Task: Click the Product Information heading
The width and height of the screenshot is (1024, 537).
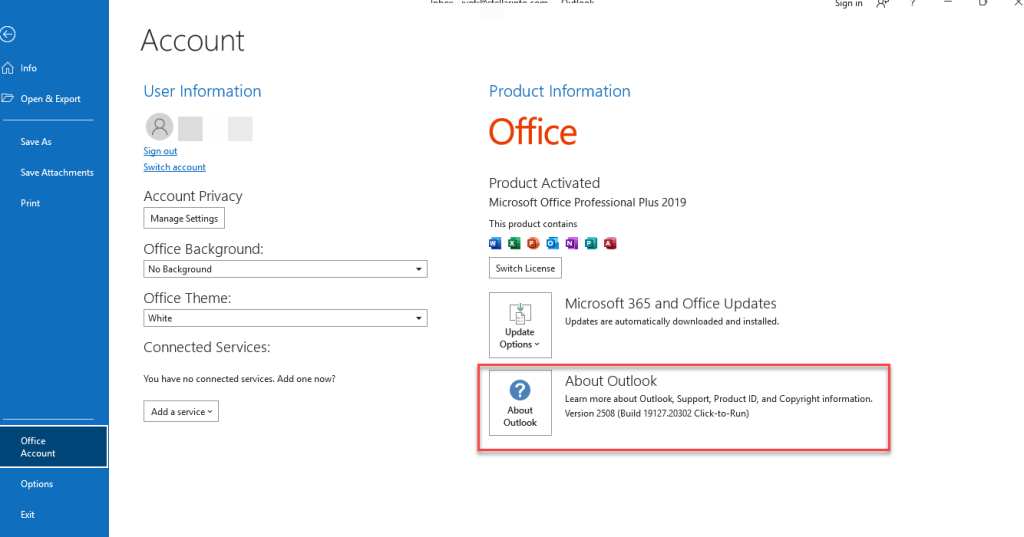Action: click(560, 91)
